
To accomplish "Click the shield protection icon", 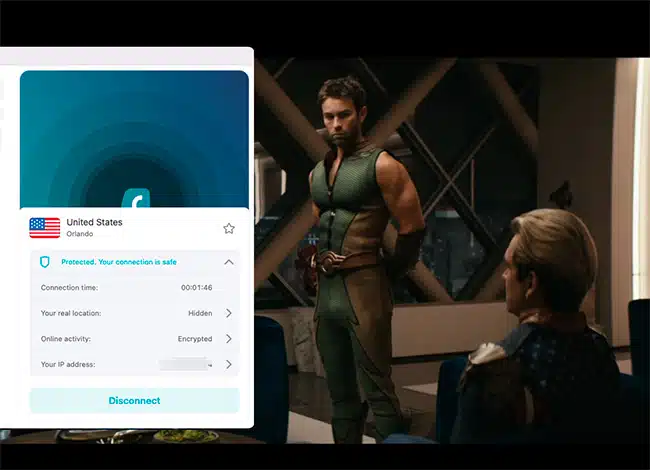I will pyautogui.click(x=45, y=262).
